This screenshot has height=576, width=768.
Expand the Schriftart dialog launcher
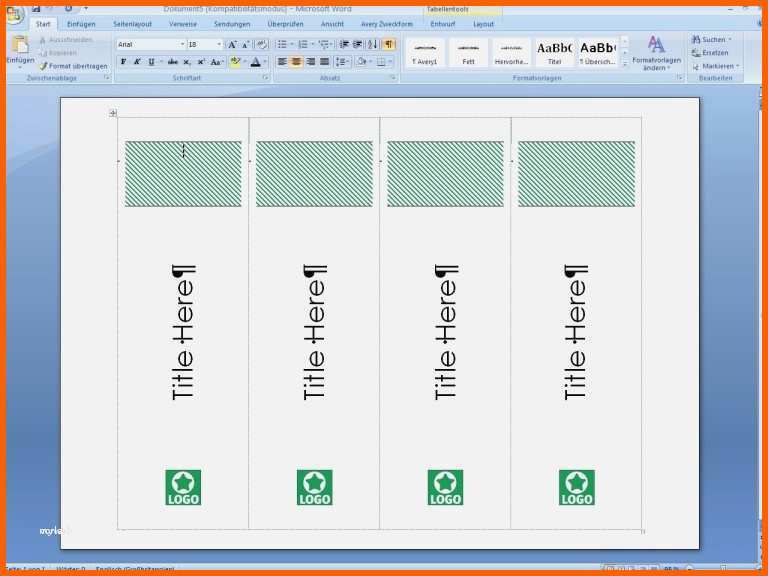point(267,77)
